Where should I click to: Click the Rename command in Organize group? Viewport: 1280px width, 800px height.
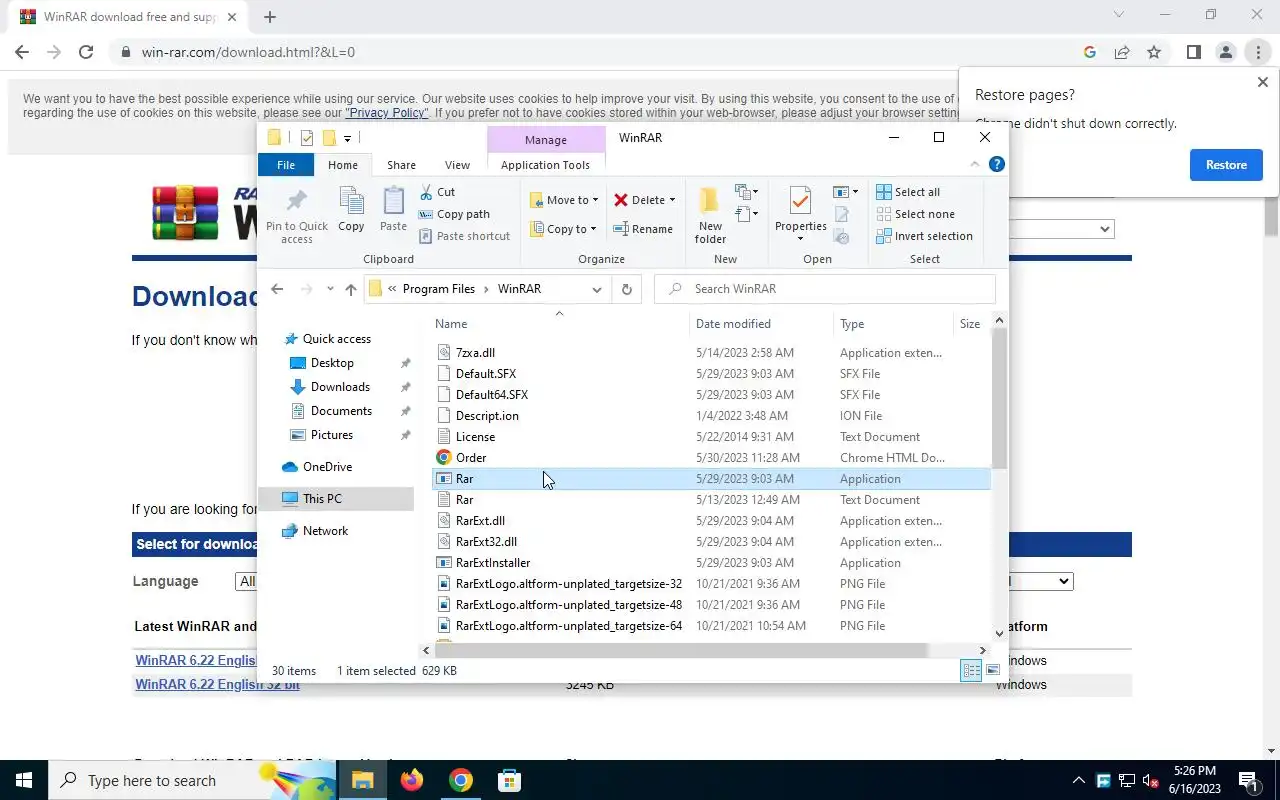[643, 229]
